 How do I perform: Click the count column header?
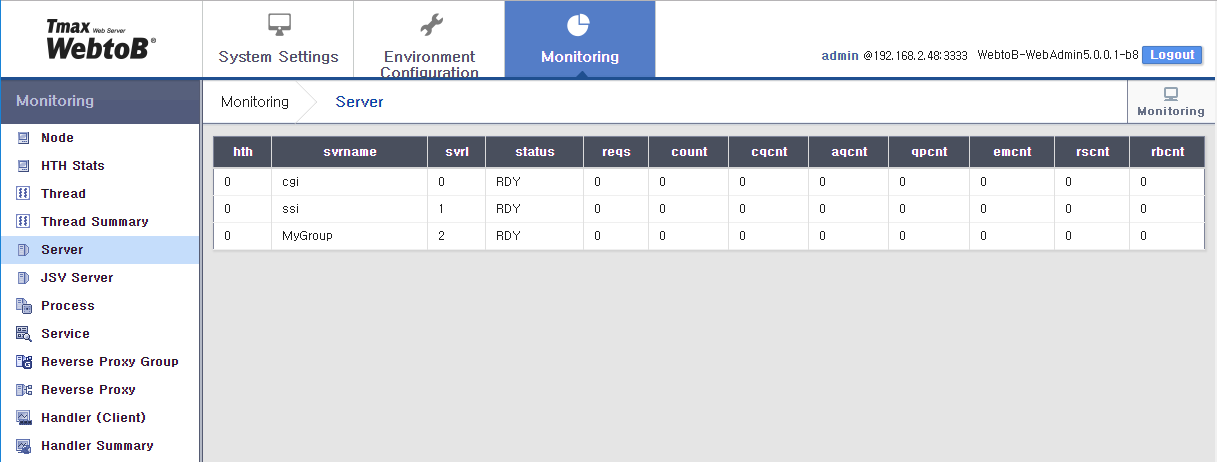click(689, 152)
